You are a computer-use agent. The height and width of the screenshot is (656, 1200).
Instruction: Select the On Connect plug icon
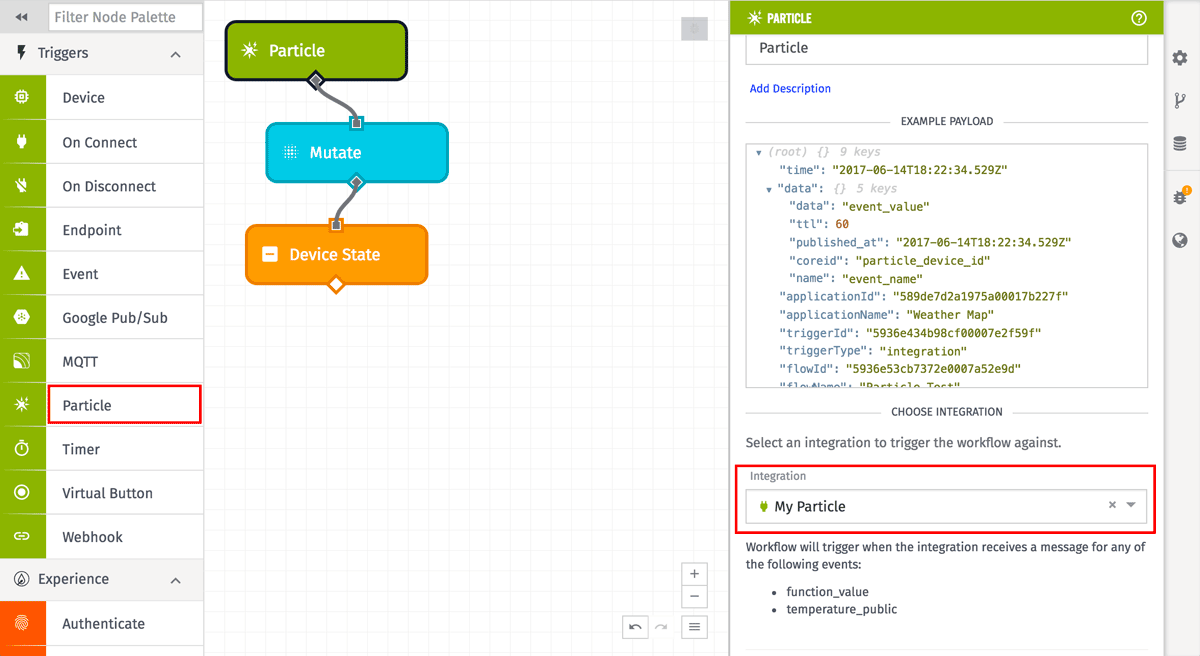click(x=22, y=142)
